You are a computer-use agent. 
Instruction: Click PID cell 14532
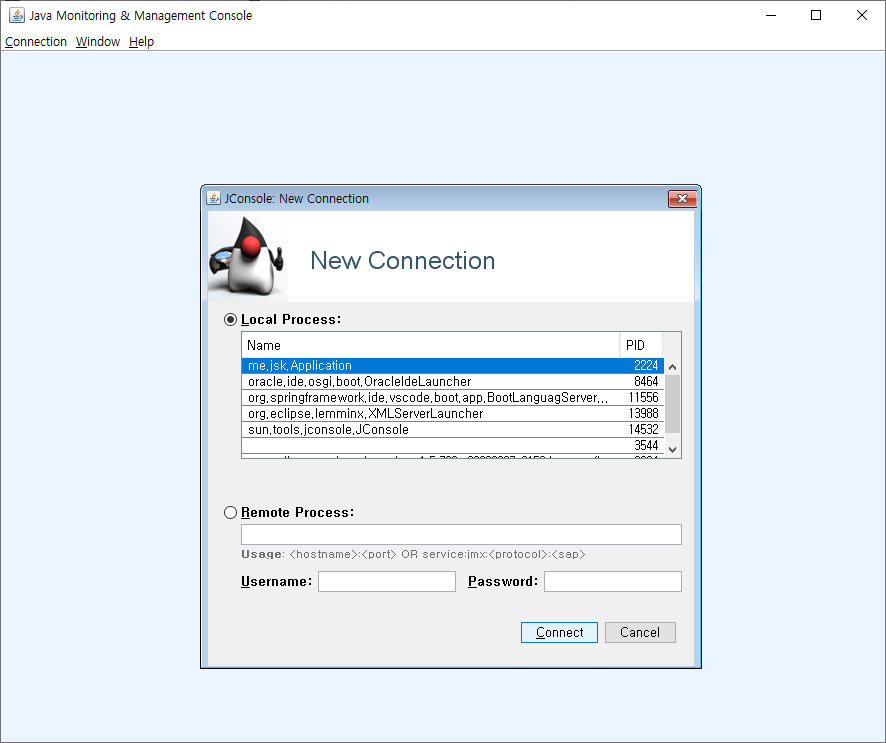coord(643,429)
